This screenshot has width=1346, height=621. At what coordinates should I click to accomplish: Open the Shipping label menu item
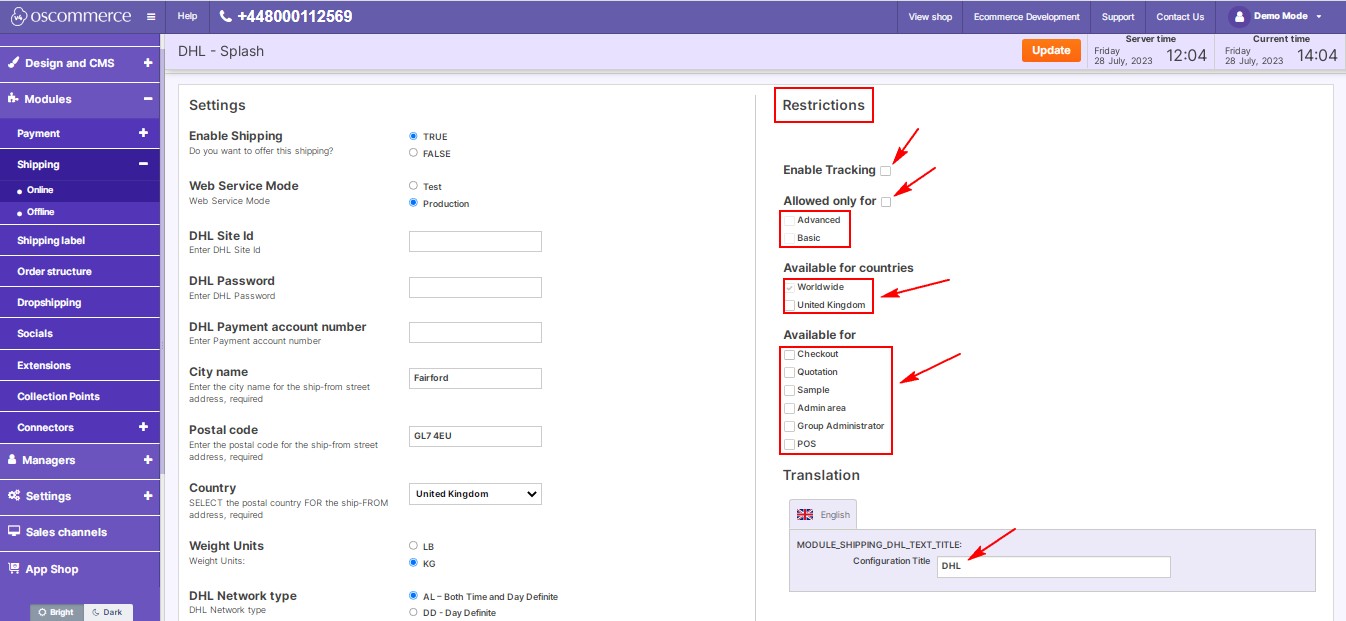click(51, 240)
